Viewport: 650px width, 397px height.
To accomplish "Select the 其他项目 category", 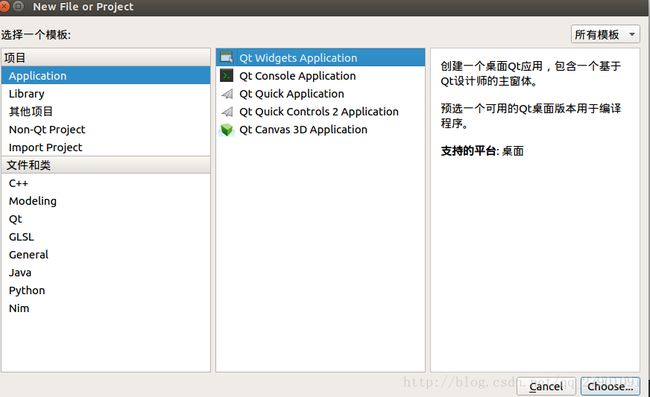I will pyautogui.click(x=106, y=111).
